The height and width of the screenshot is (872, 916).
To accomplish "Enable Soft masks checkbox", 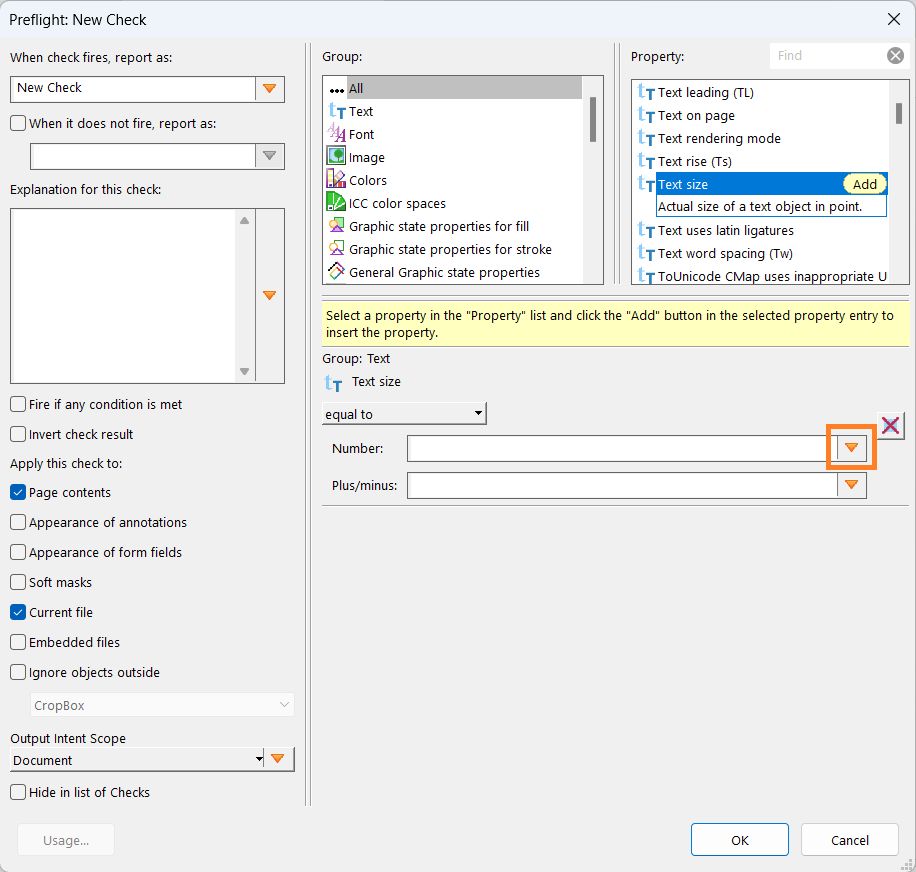I will tap(18, 582).
